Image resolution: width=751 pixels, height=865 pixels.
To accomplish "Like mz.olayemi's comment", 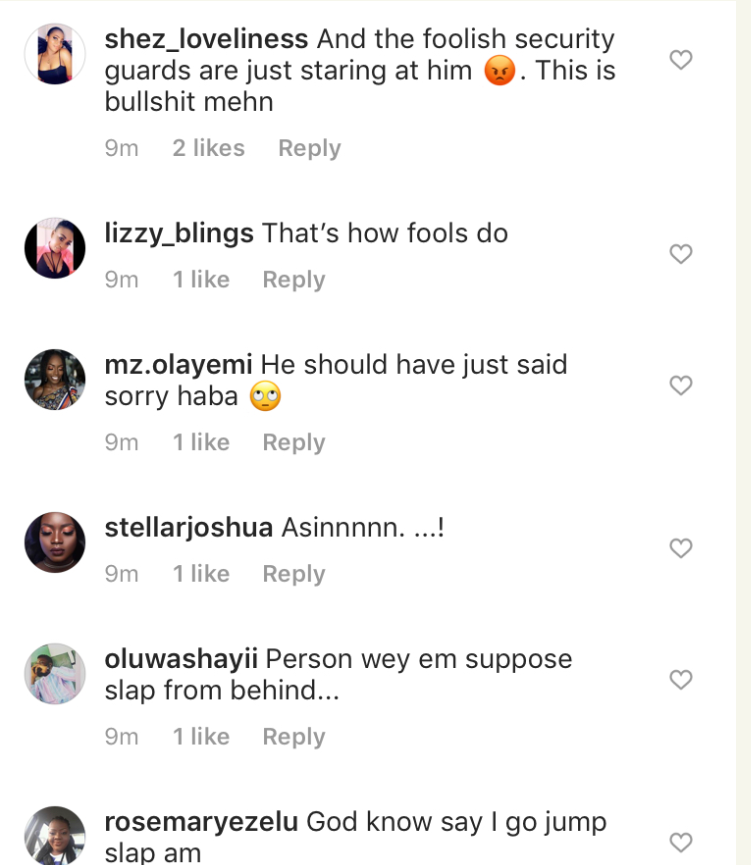I will [680, 385].
